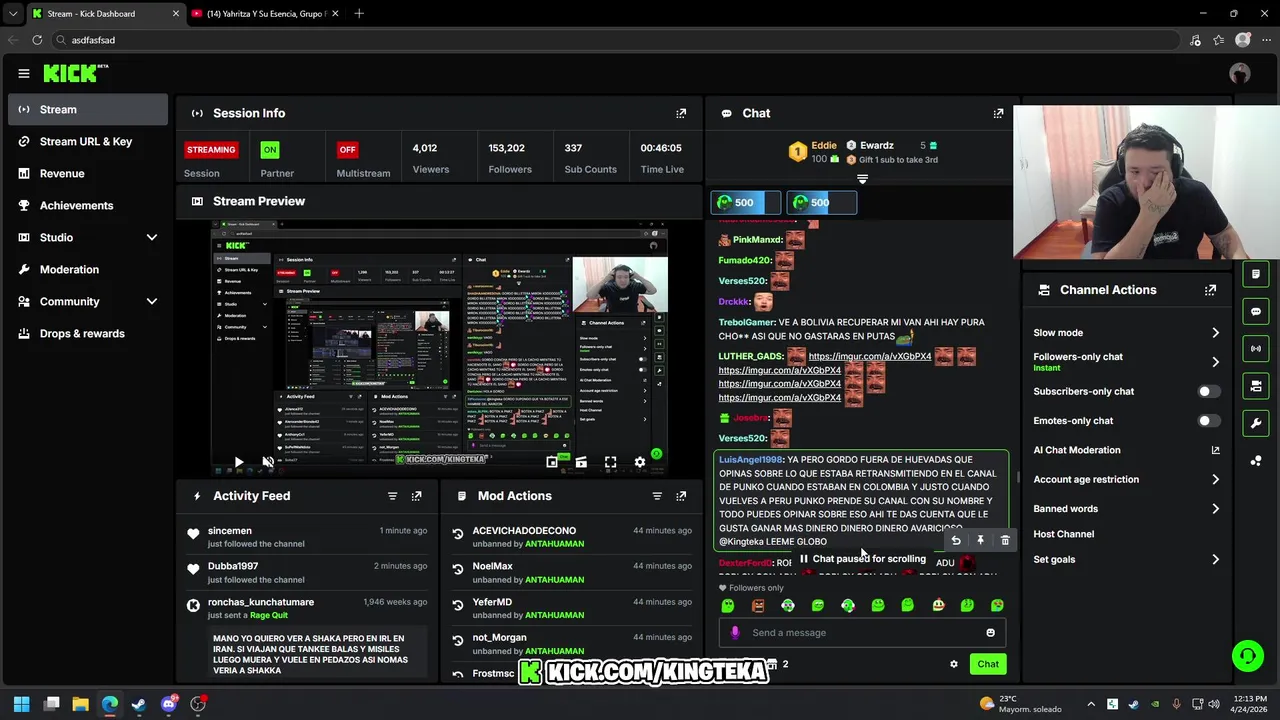Click the reply icon on highlighted chat message
1280x720 pixels.
pos(956,541)
